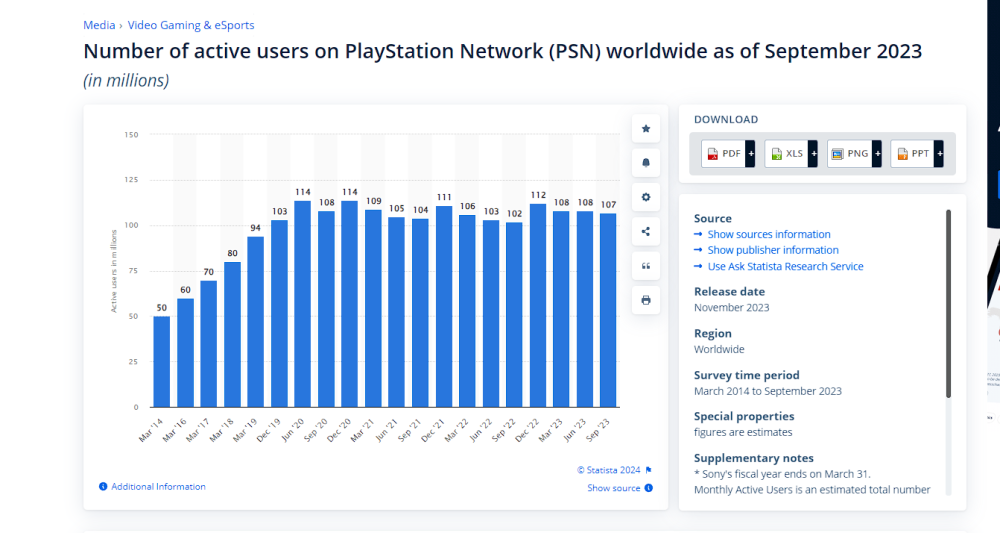Open Use Ask Statista Research Service
Image resolution: width=1000 pixels, height=533 pixels.
pos(785,266)
